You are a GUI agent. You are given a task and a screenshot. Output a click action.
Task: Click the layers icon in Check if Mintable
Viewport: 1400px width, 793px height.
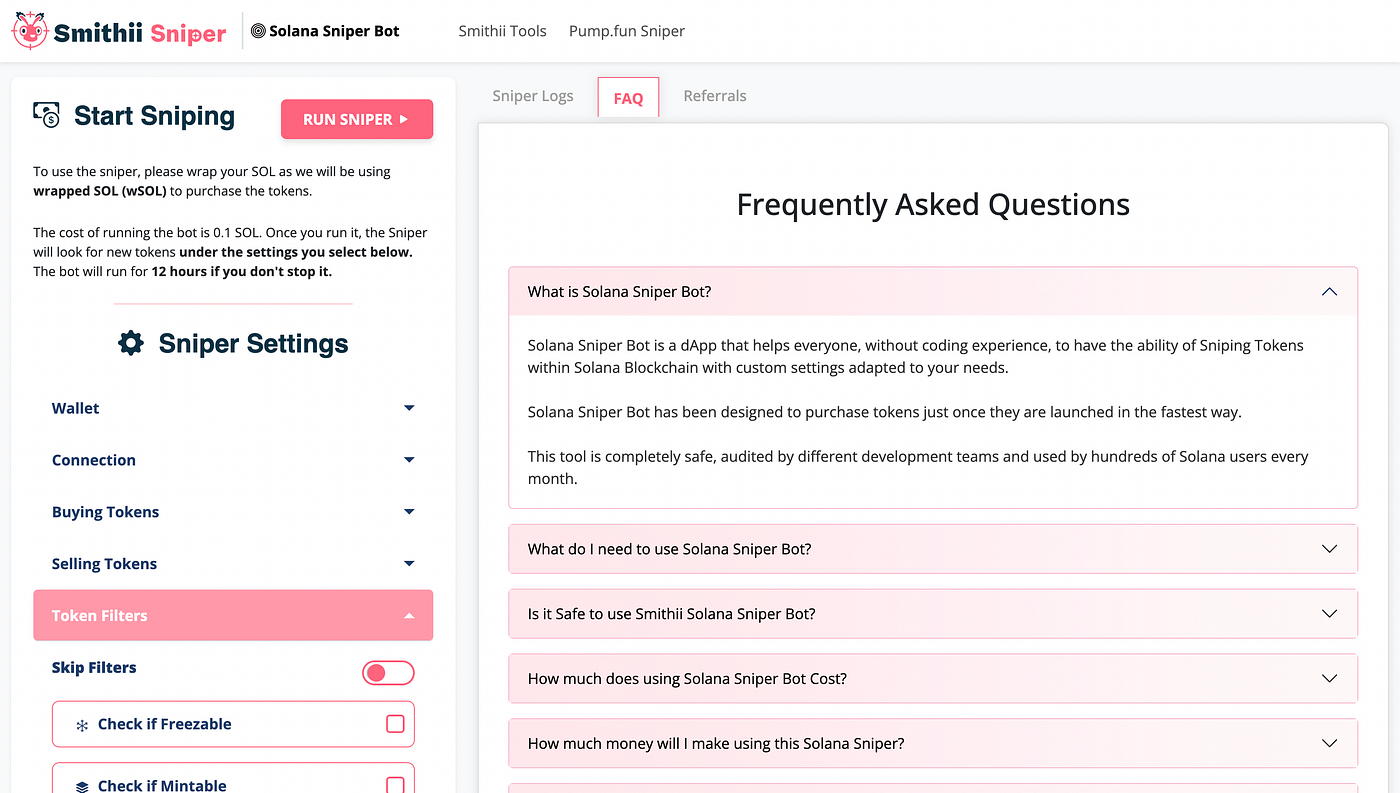coord(82,787)
